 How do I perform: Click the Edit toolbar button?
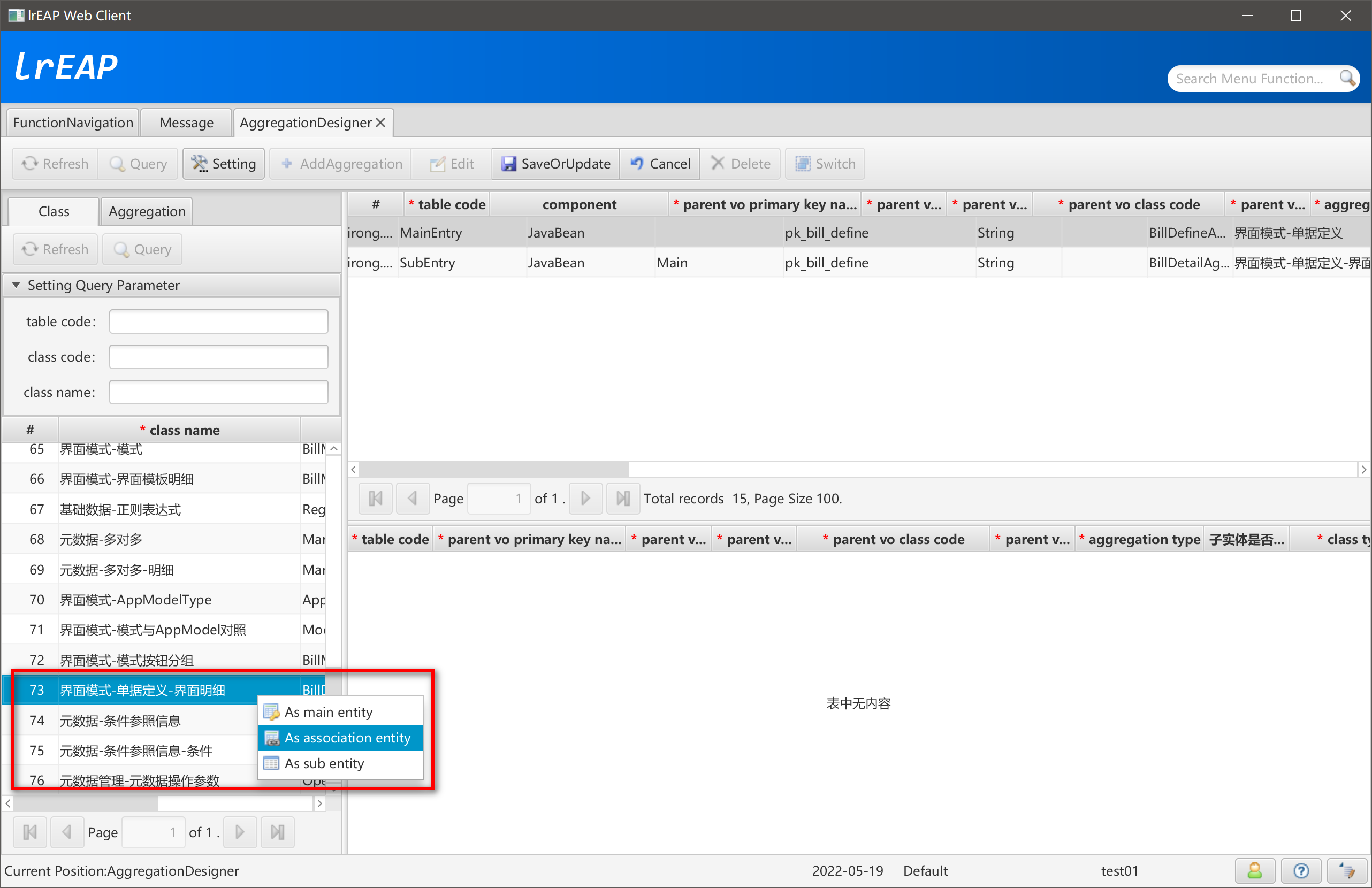pyautogui.click(x=452, y=164)
